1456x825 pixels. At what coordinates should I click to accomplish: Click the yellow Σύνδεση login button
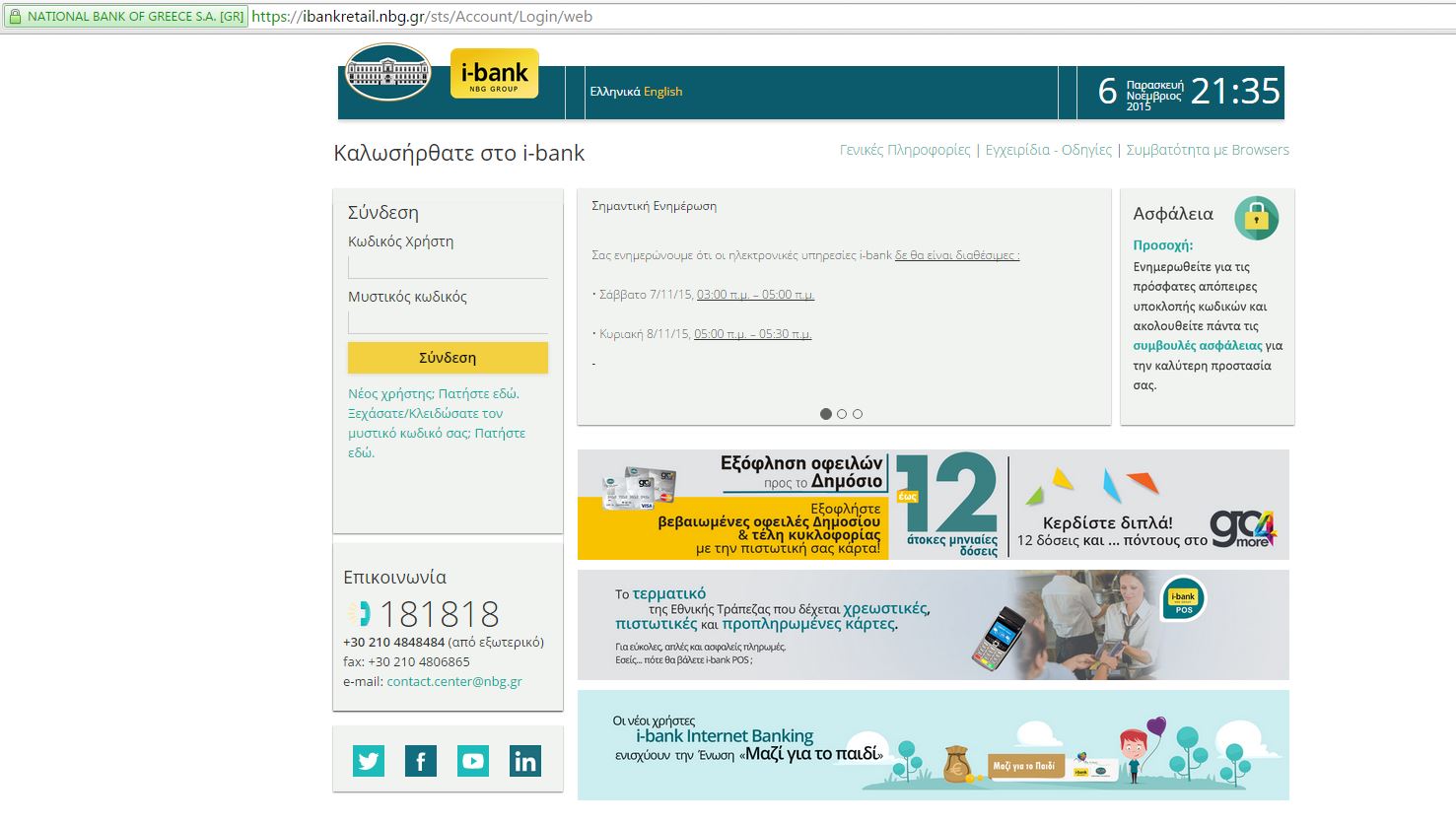point(448,358)
